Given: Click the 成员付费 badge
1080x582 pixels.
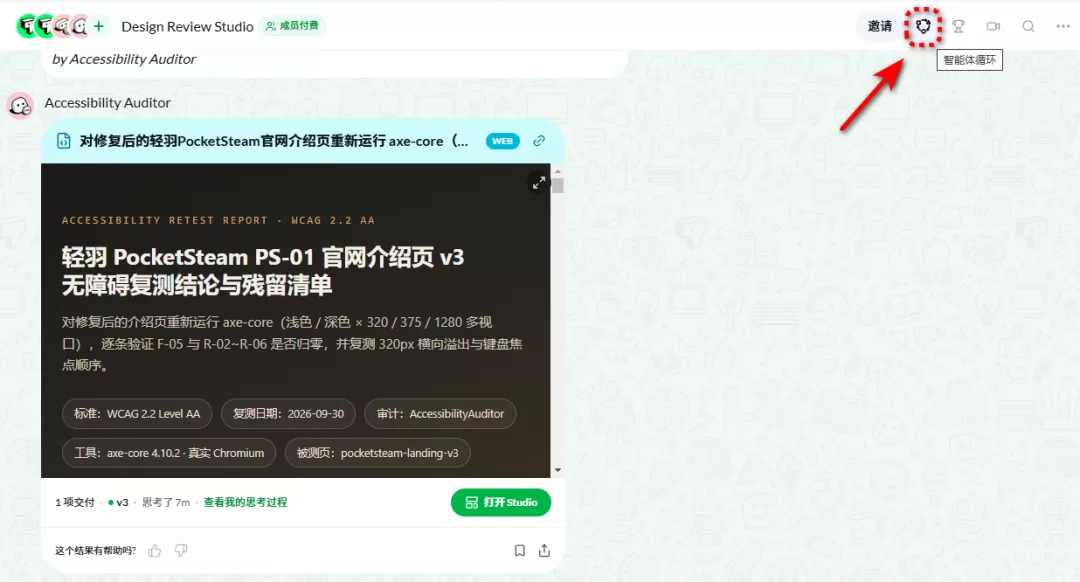Looking at the screenshot, I should (293, 25).
